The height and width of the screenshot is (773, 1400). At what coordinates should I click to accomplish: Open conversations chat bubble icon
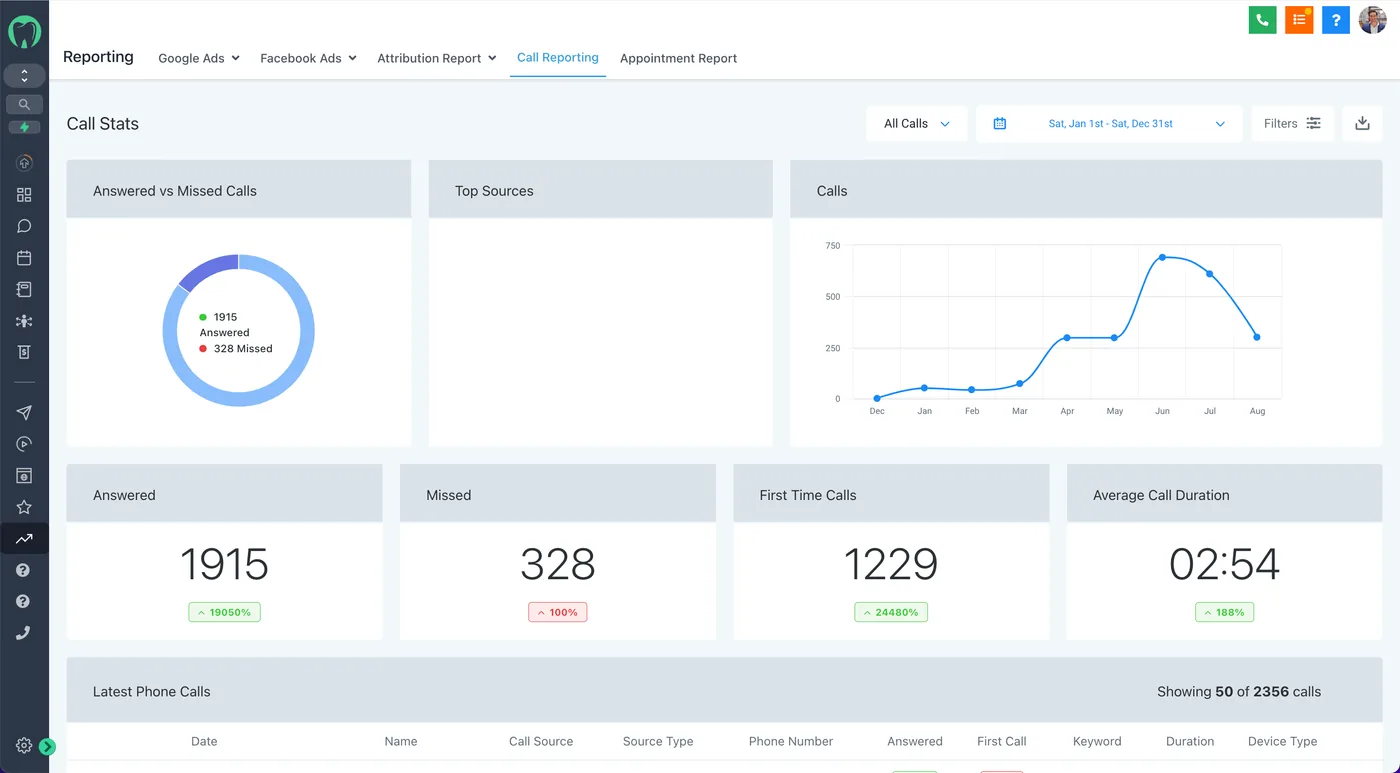pos(24,226)
